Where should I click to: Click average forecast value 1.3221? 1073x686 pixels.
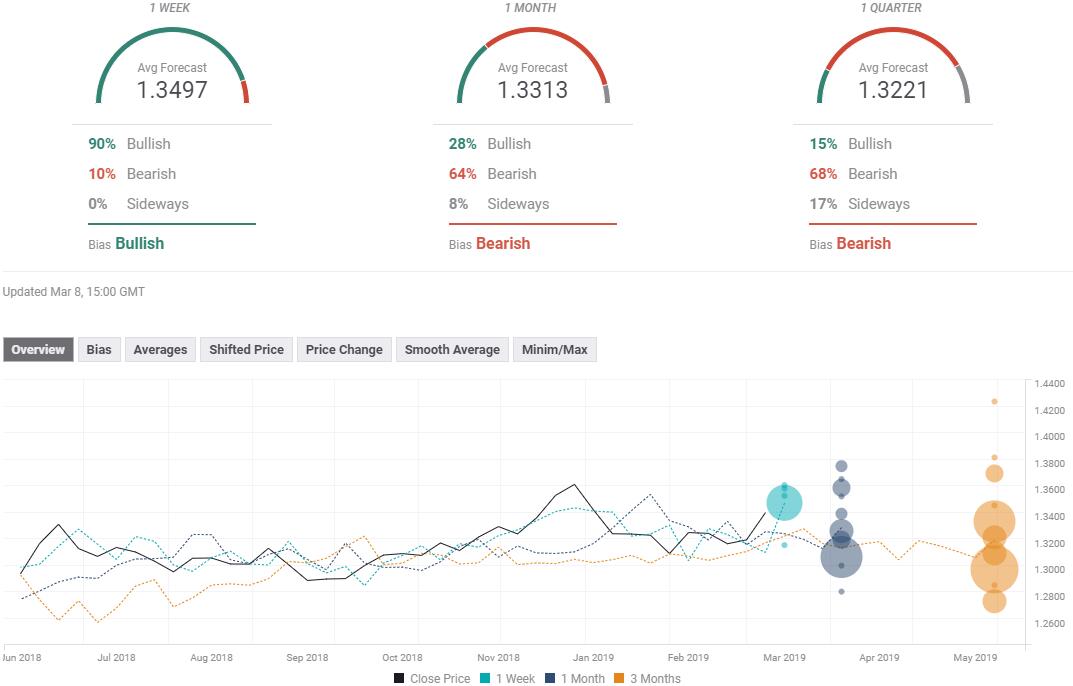pos(893,90)
